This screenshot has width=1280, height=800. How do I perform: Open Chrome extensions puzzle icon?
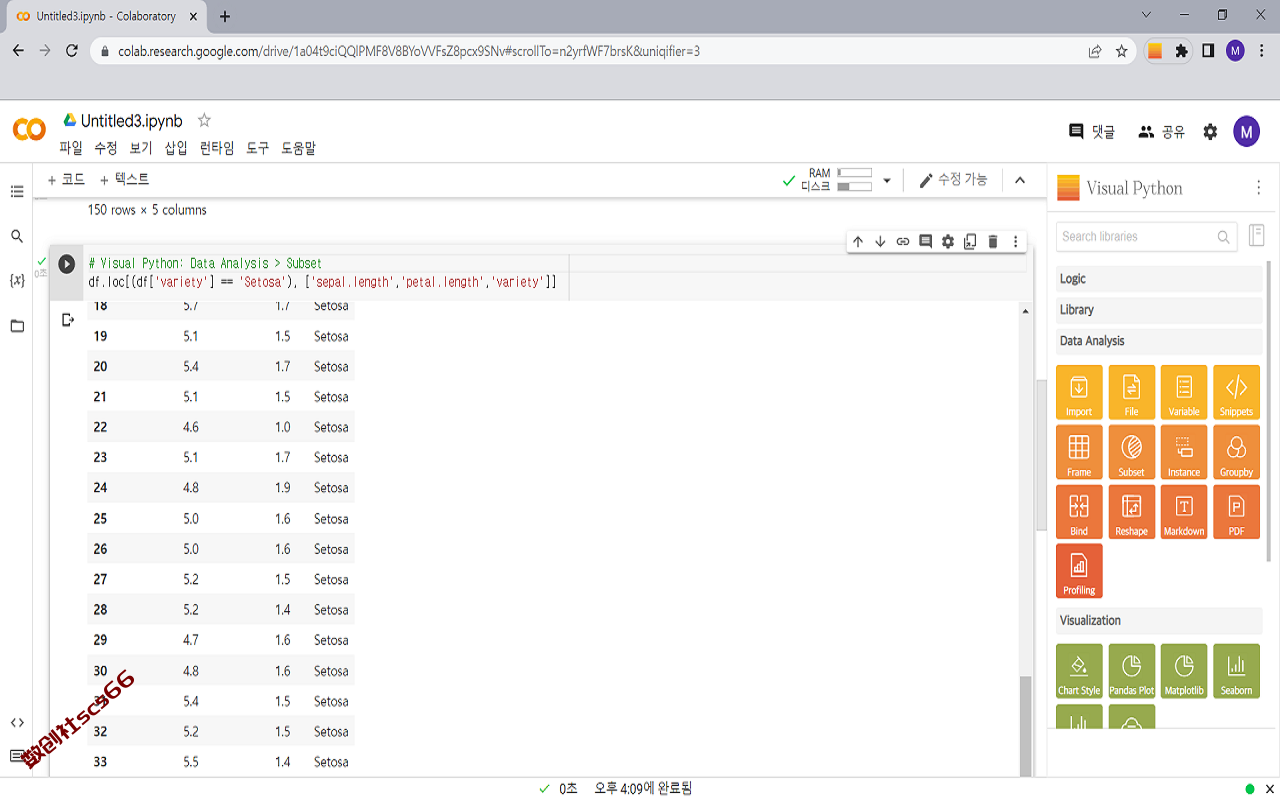(x=1182, y=51)
